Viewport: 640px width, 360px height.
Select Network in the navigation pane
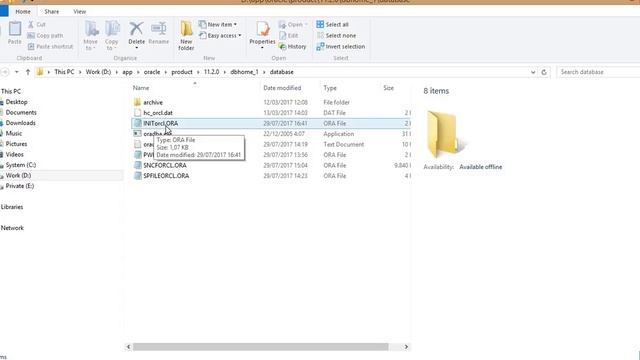pos(12,228)
